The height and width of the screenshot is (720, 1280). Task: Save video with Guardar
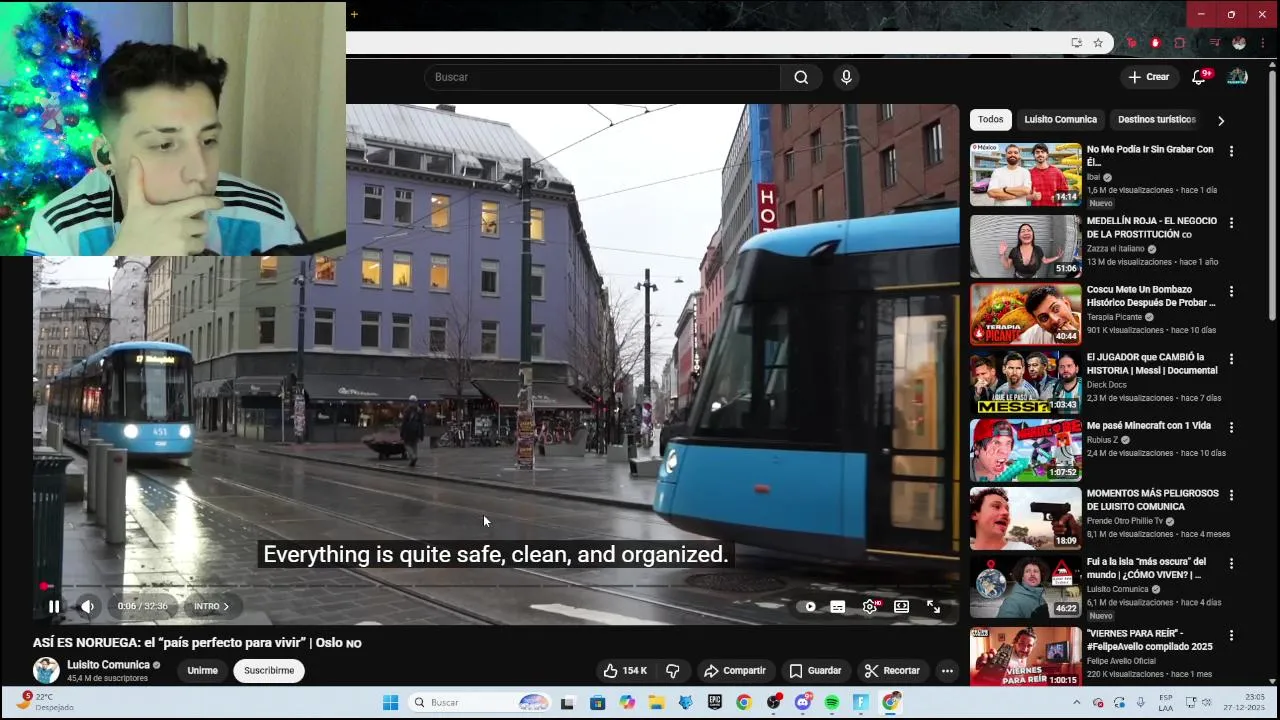click(x=815, y=671)
